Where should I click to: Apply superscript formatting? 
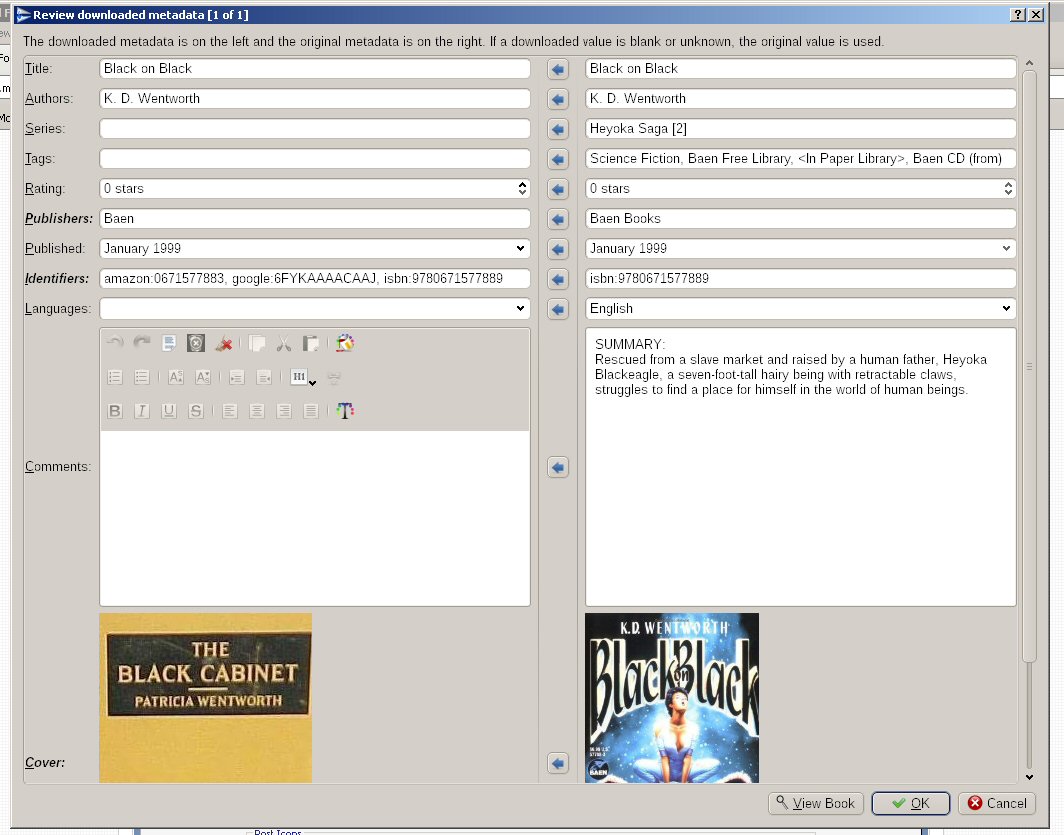point(176,377)
